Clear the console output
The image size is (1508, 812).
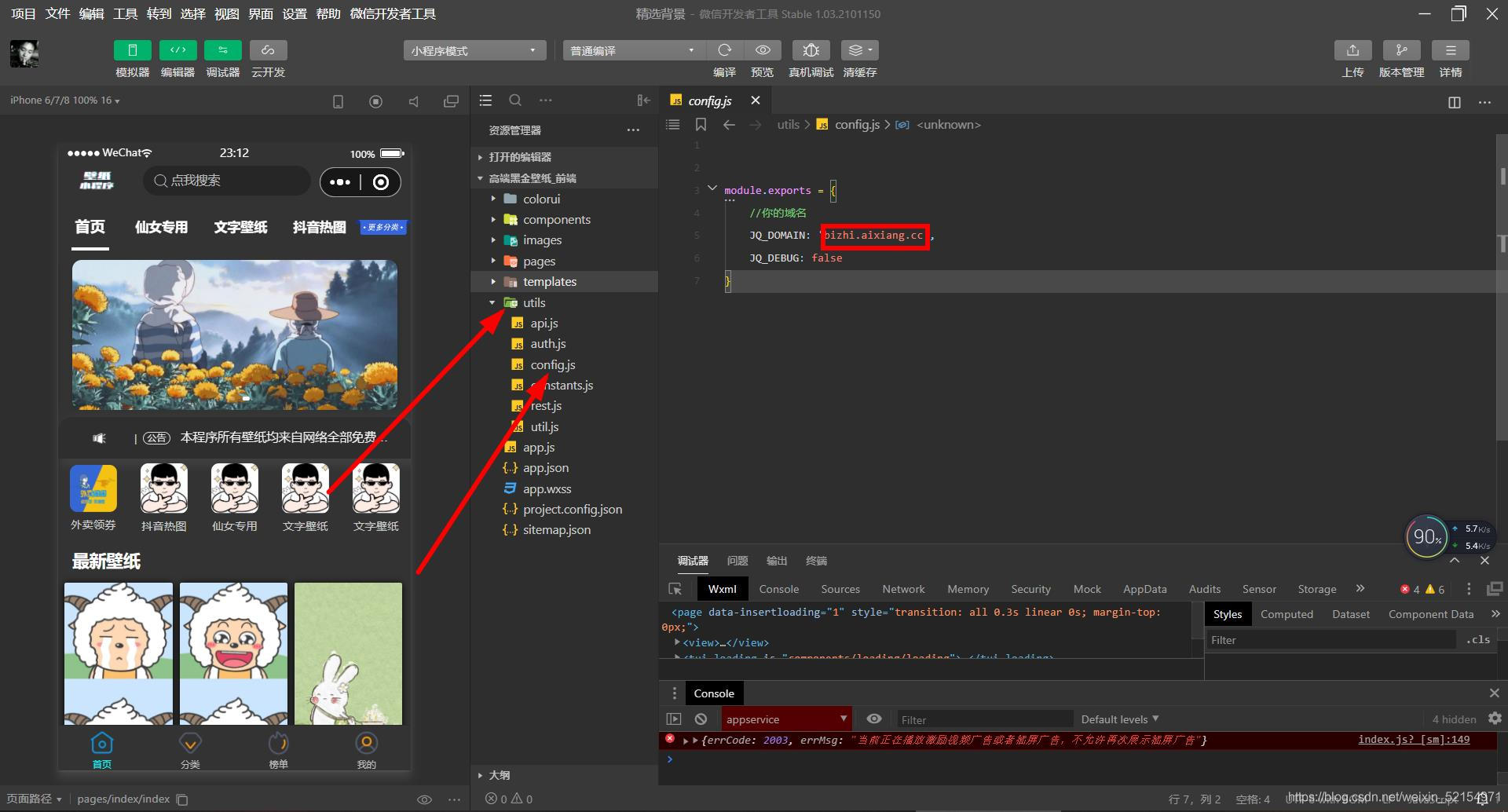point(701,719)
